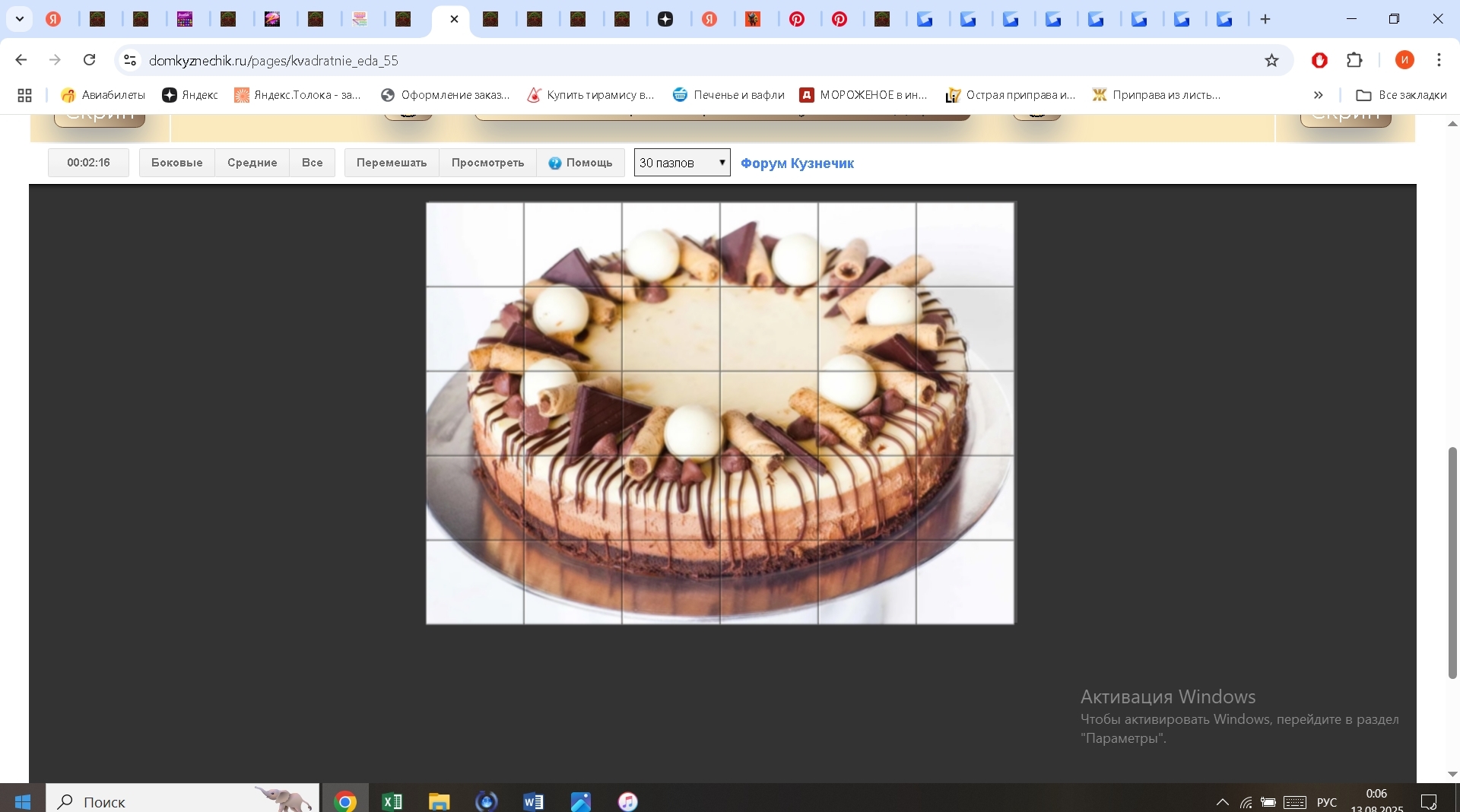Open the orange profile avatar
The height and width of the screenshot is (812, 1460).
1404,60
